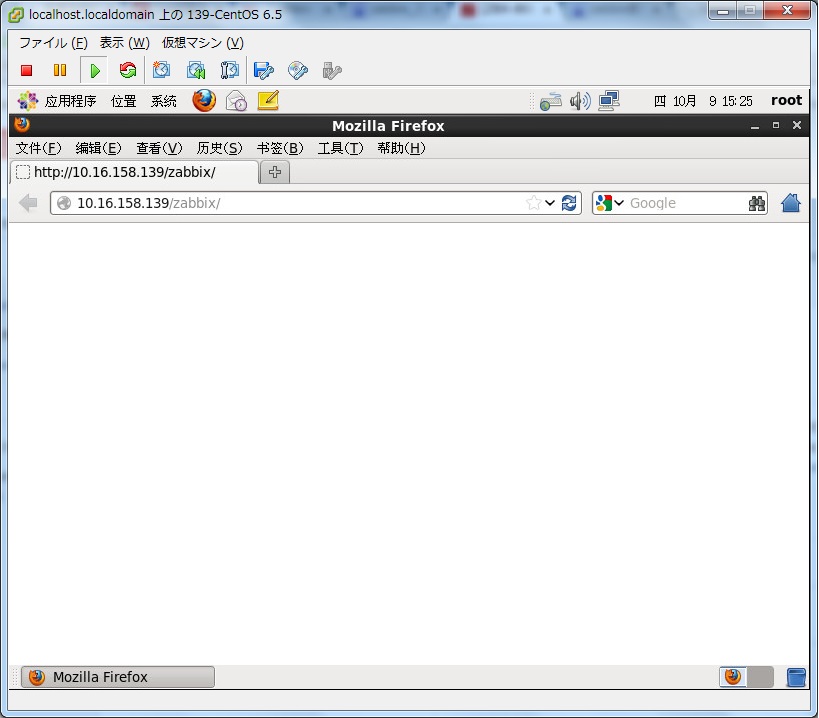
Task: Open the snapshot manager icon
Action: [x=229, y=70]
